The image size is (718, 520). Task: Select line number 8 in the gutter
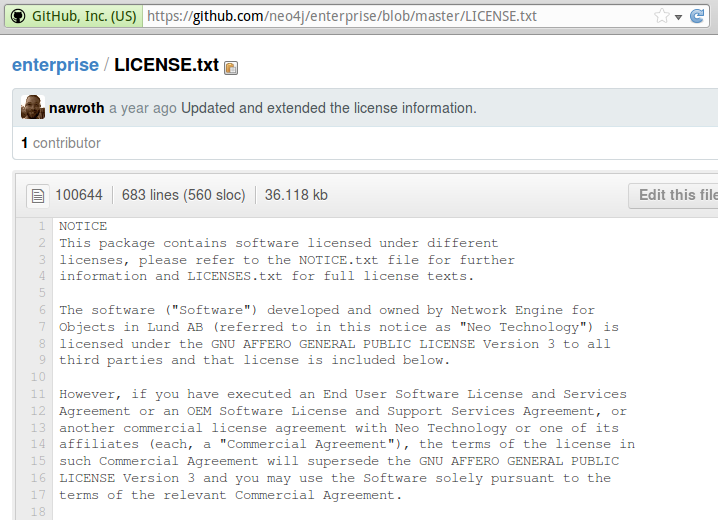click(42, 344)
